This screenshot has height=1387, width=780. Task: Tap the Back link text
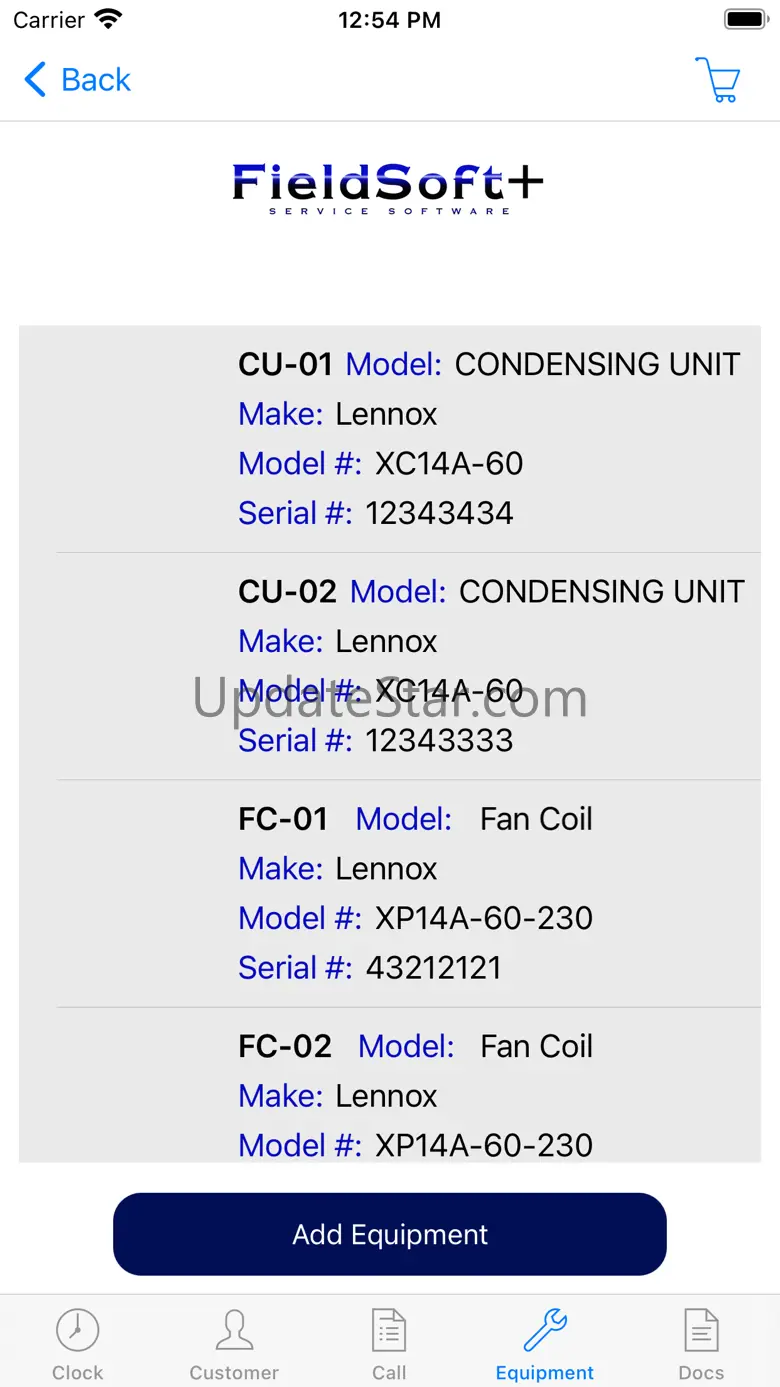(x=96, y=80)
